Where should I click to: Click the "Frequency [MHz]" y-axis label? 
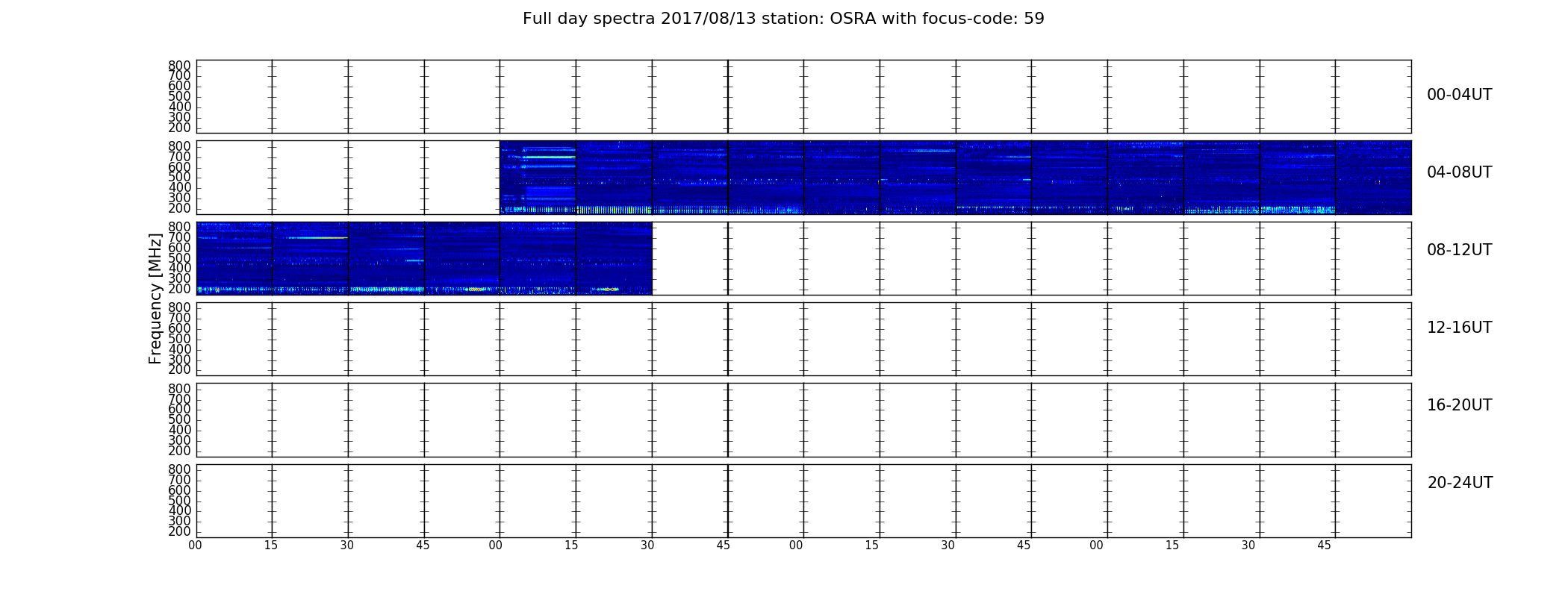click(x=155, y=298)
